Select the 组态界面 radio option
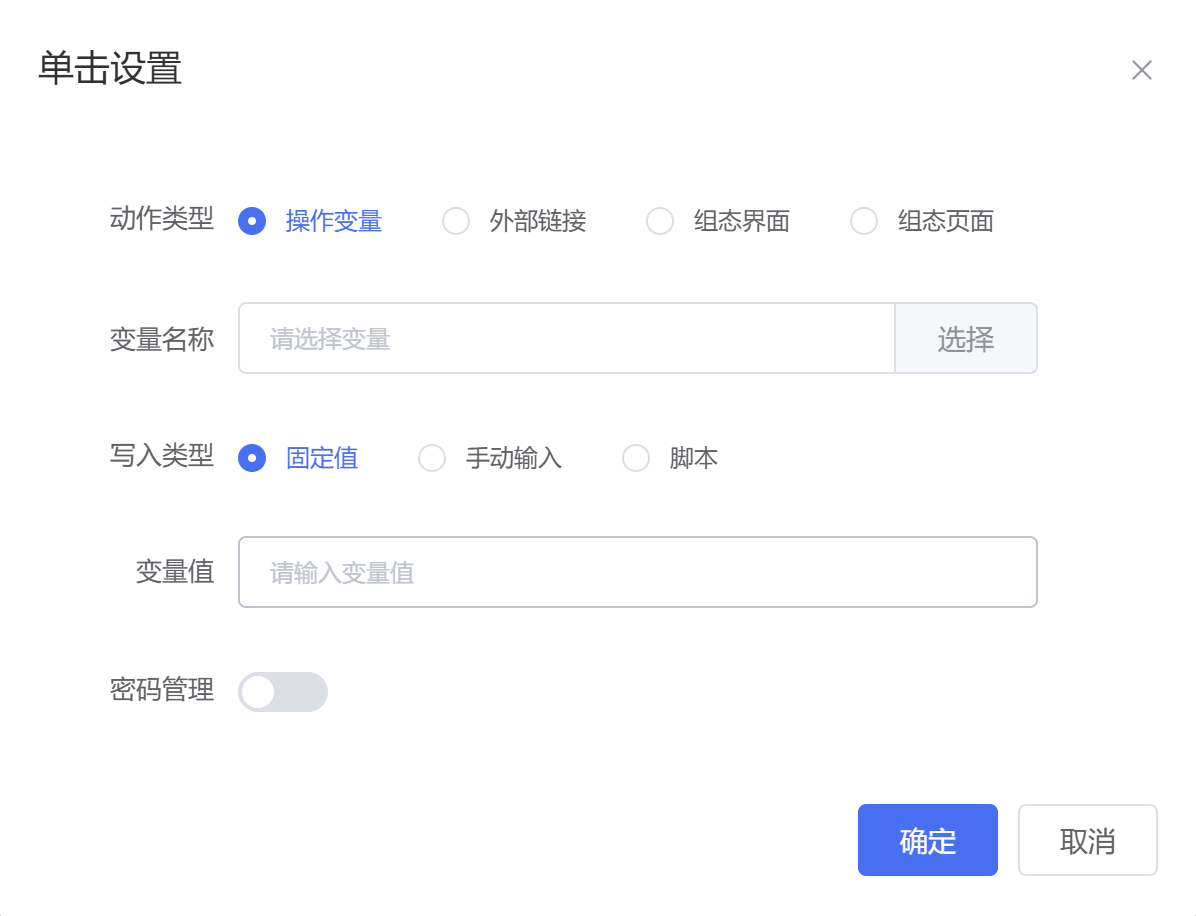Screen dimensions: 1196x916 [x=660, y=221]
